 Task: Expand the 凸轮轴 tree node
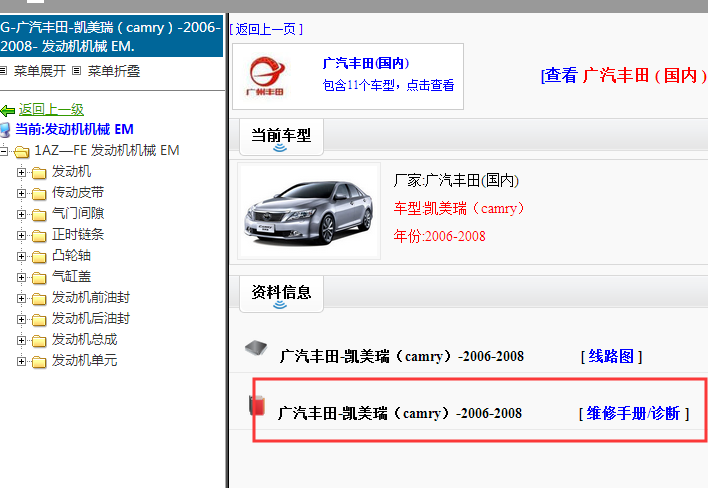click(21, 256)
